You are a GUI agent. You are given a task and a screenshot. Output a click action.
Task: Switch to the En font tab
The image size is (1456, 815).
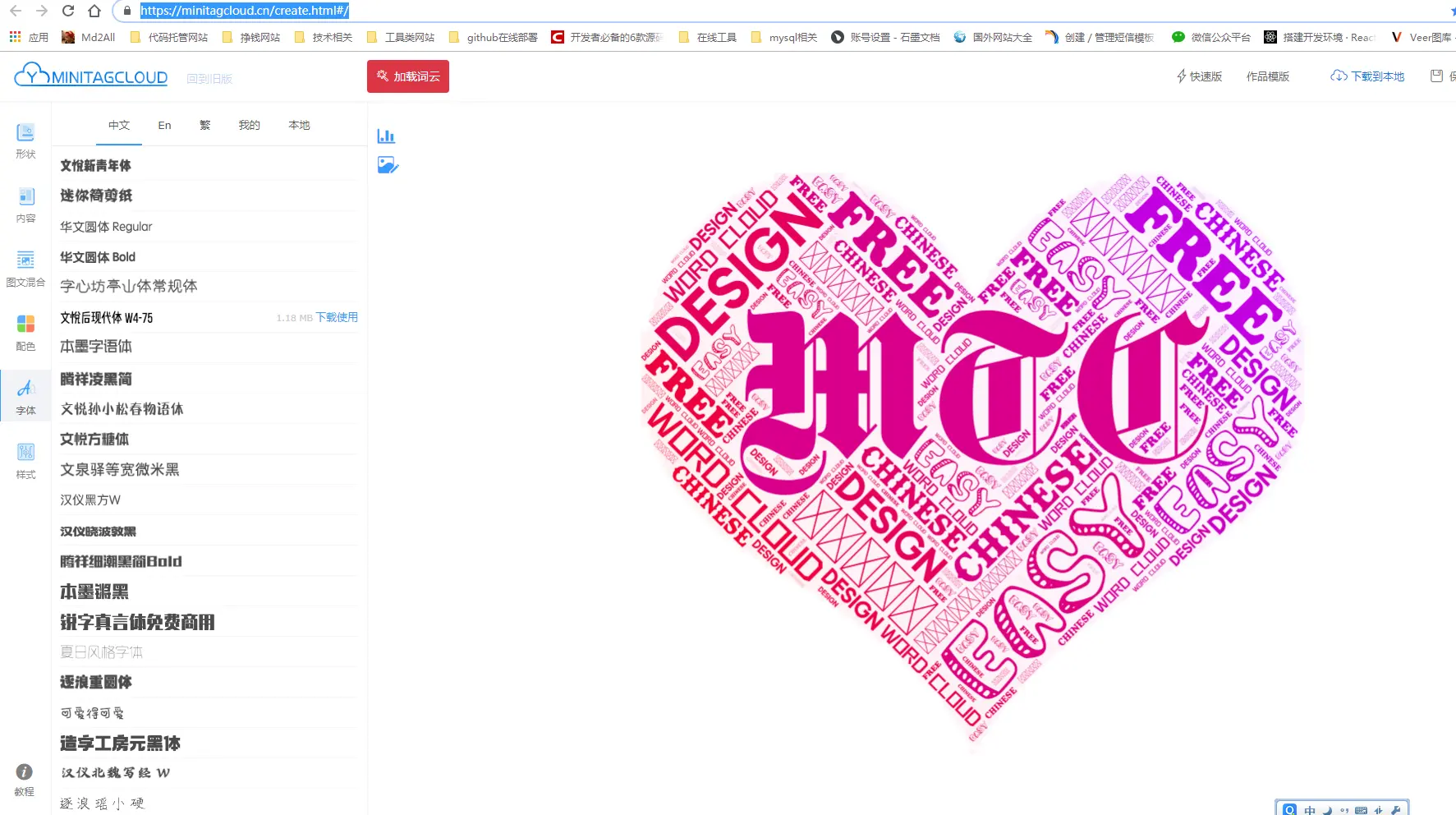(x=164, y=125)
